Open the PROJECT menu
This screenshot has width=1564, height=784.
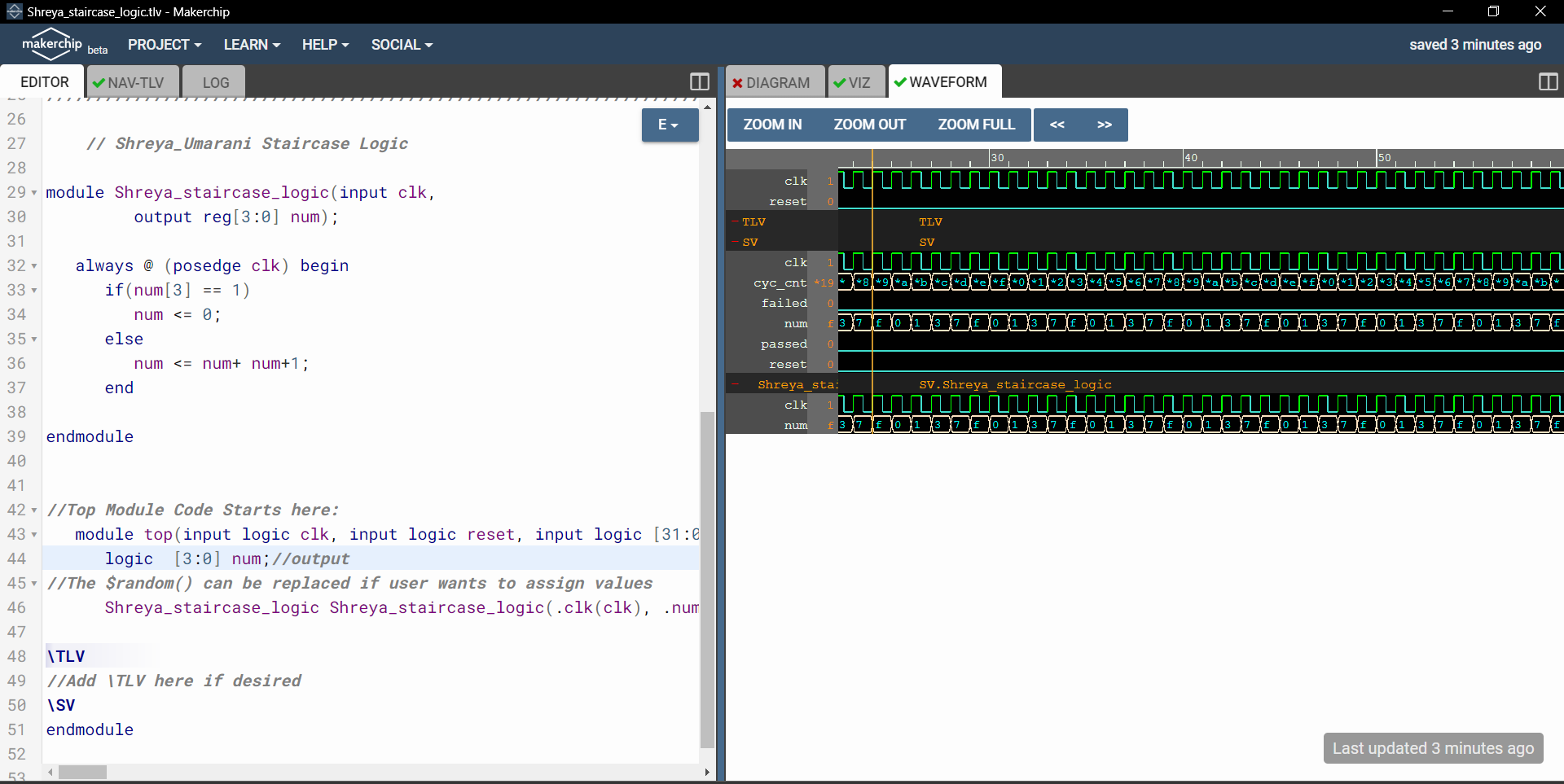pyautogui.click(x=164, y=45)
